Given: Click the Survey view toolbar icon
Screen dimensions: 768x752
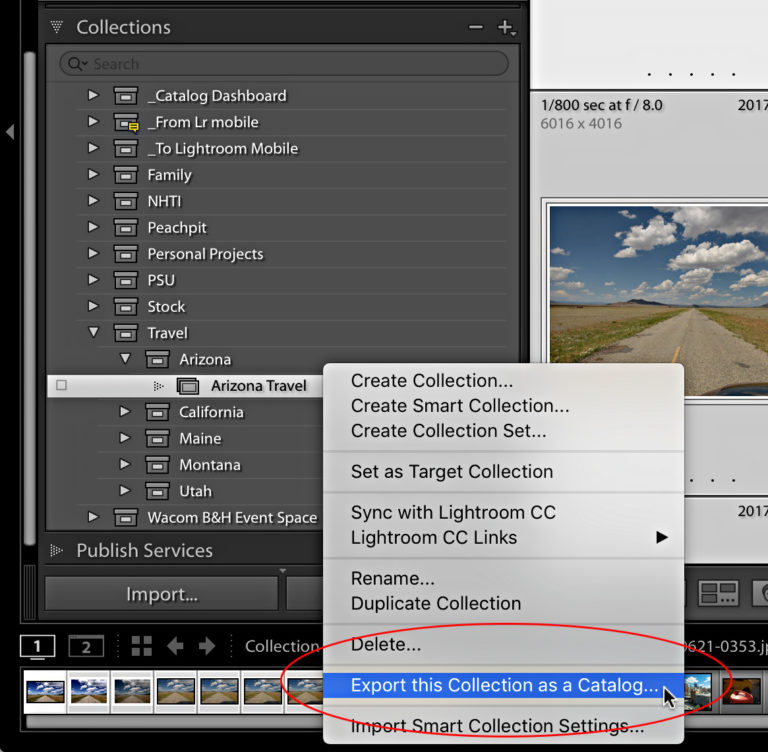Looking at the screenshot, I should point(718,593).
